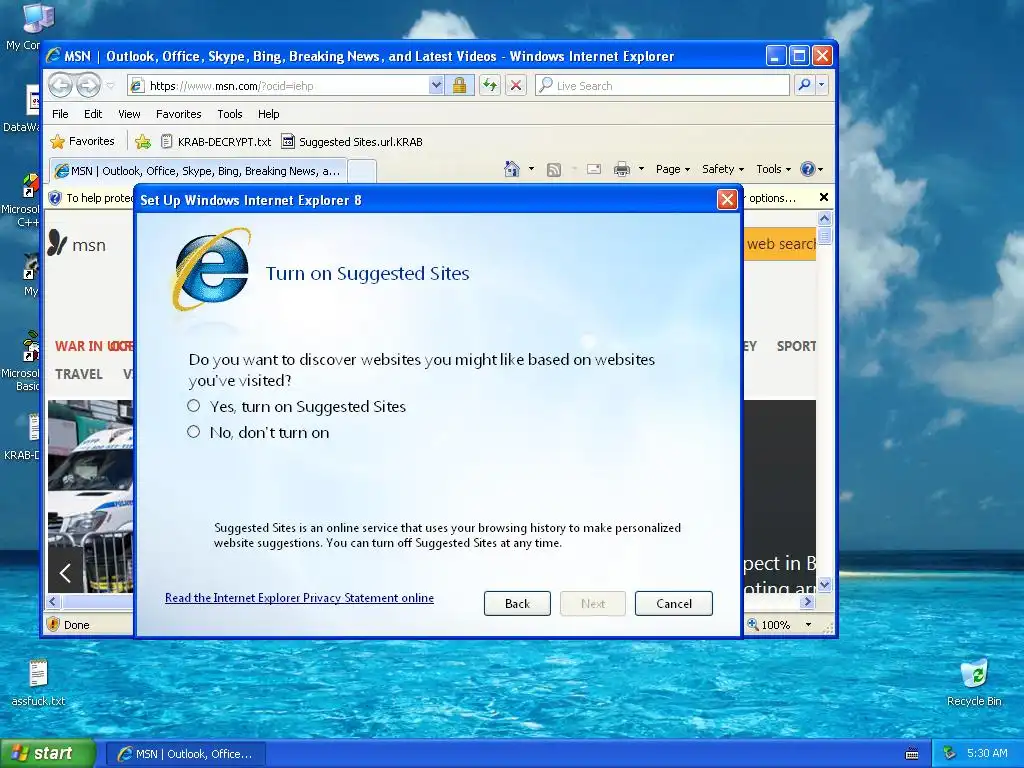The image size is (1024, 768).
Task: Open the Edit menu
Action: tap(93, 114)
